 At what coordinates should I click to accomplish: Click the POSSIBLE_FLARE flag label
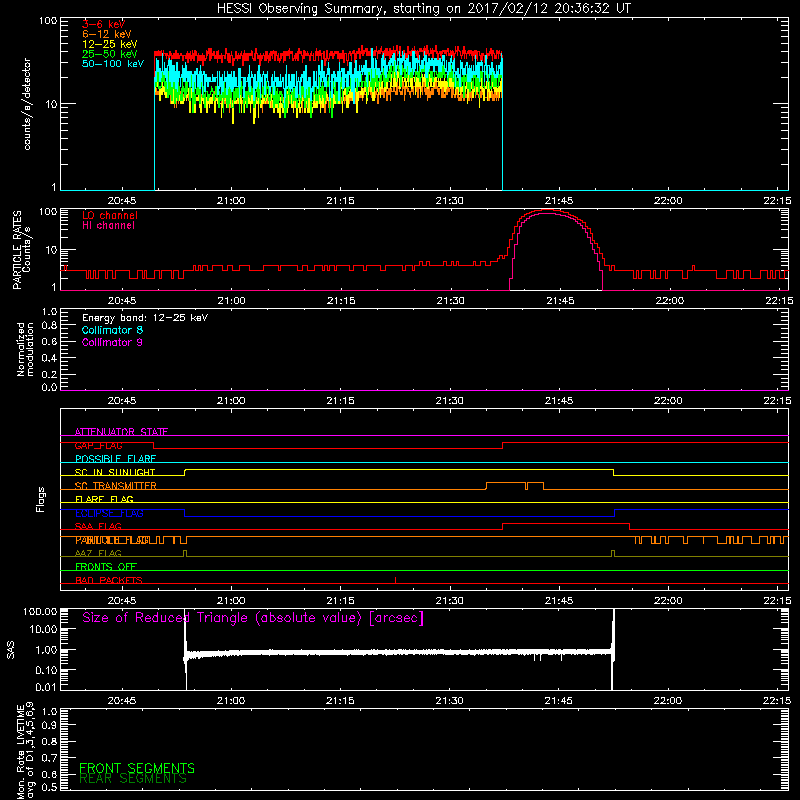point(115,459)
